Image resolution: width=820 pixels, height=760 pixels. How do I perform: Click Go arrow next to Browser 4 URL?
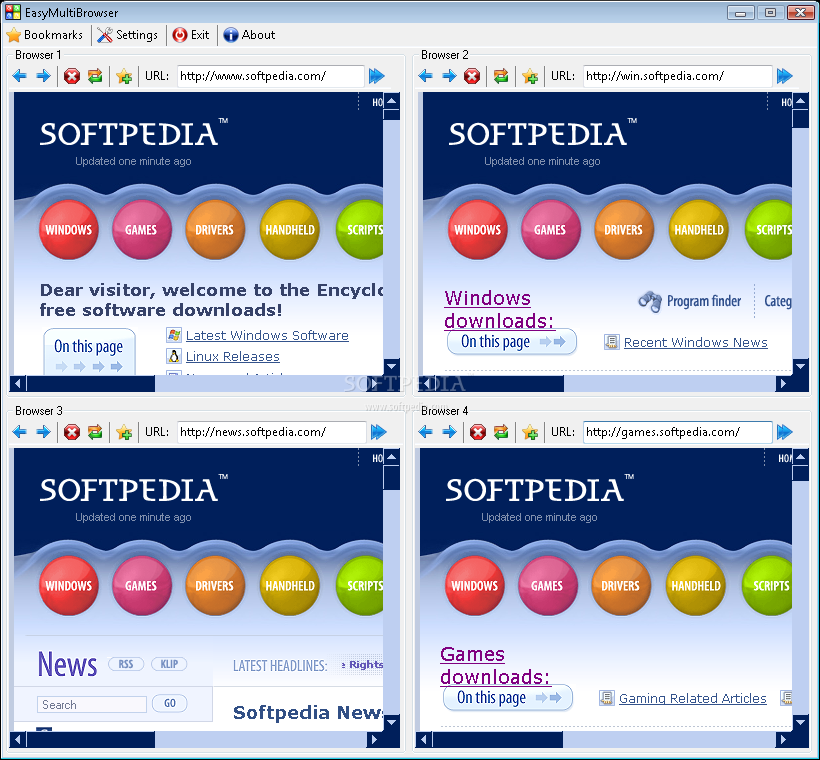tap(784, 432)
